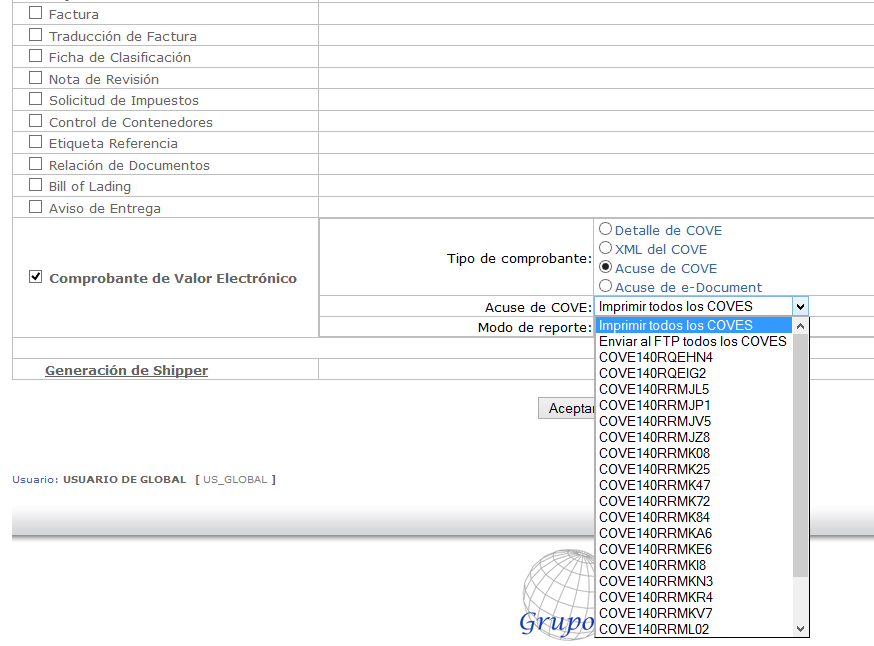The height and width of the screenshot is (646, 874).
Task: Select COVE140RQEHN4 from the list
Action: pyautogui.click(x=693, y=357)
